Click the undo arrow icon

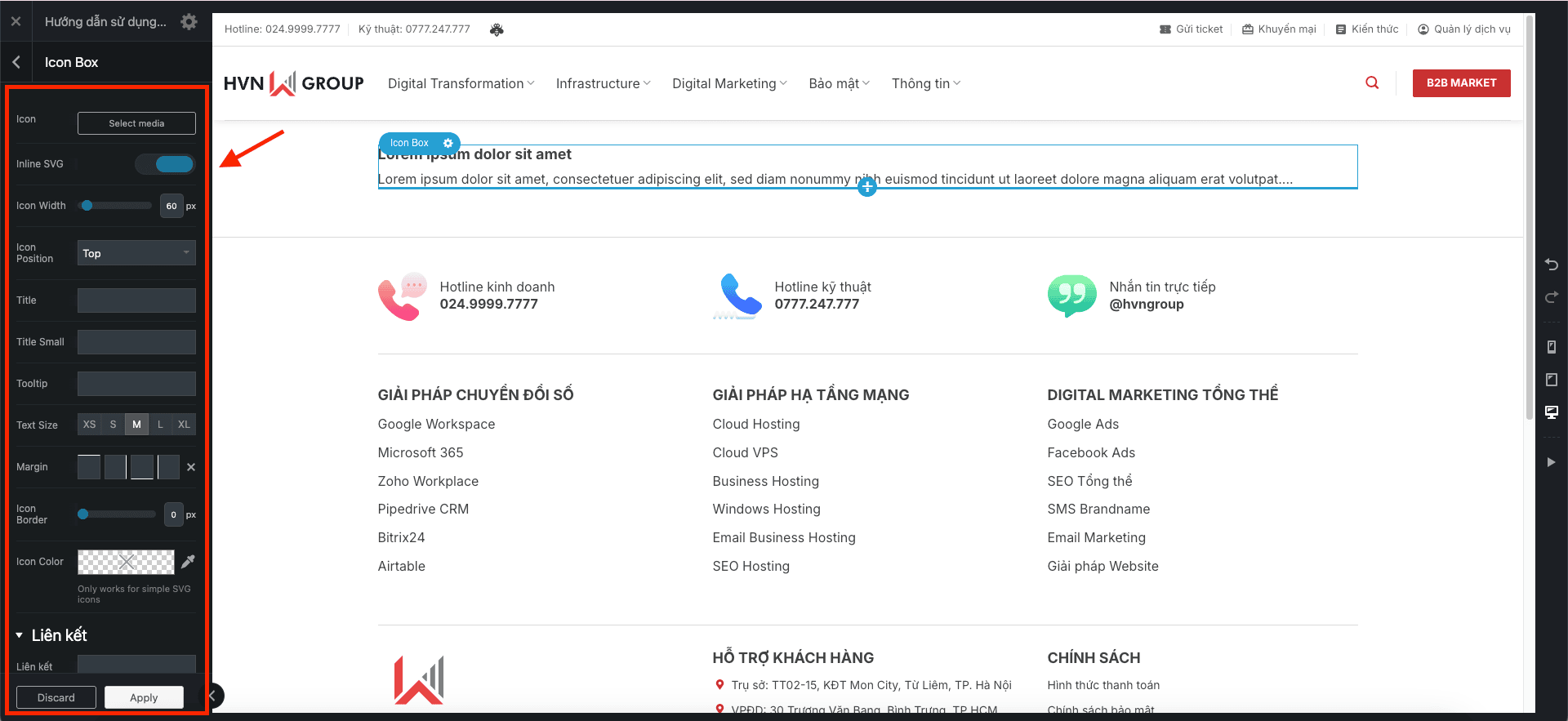pos(1551,265)
